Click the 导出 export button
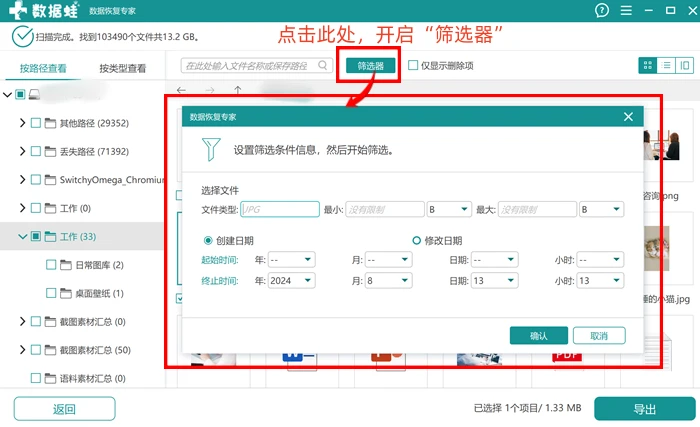Image resolution: width=700 pixels, height=427 pixels. click(x=645, y=409)
